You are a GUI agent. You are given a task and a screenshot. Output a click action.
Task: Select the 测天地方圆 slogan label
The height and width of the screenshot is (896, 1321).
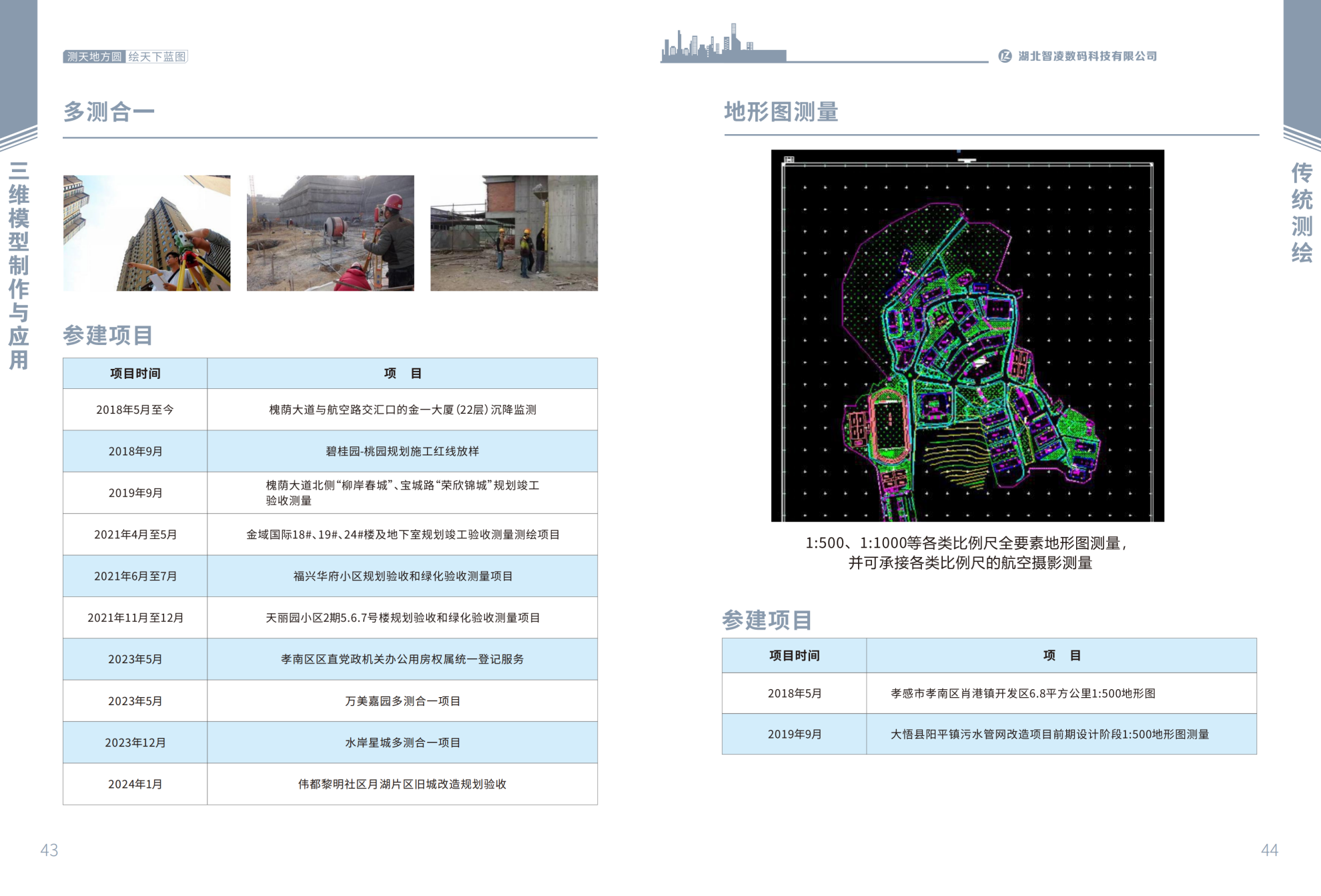click(94, 57)
